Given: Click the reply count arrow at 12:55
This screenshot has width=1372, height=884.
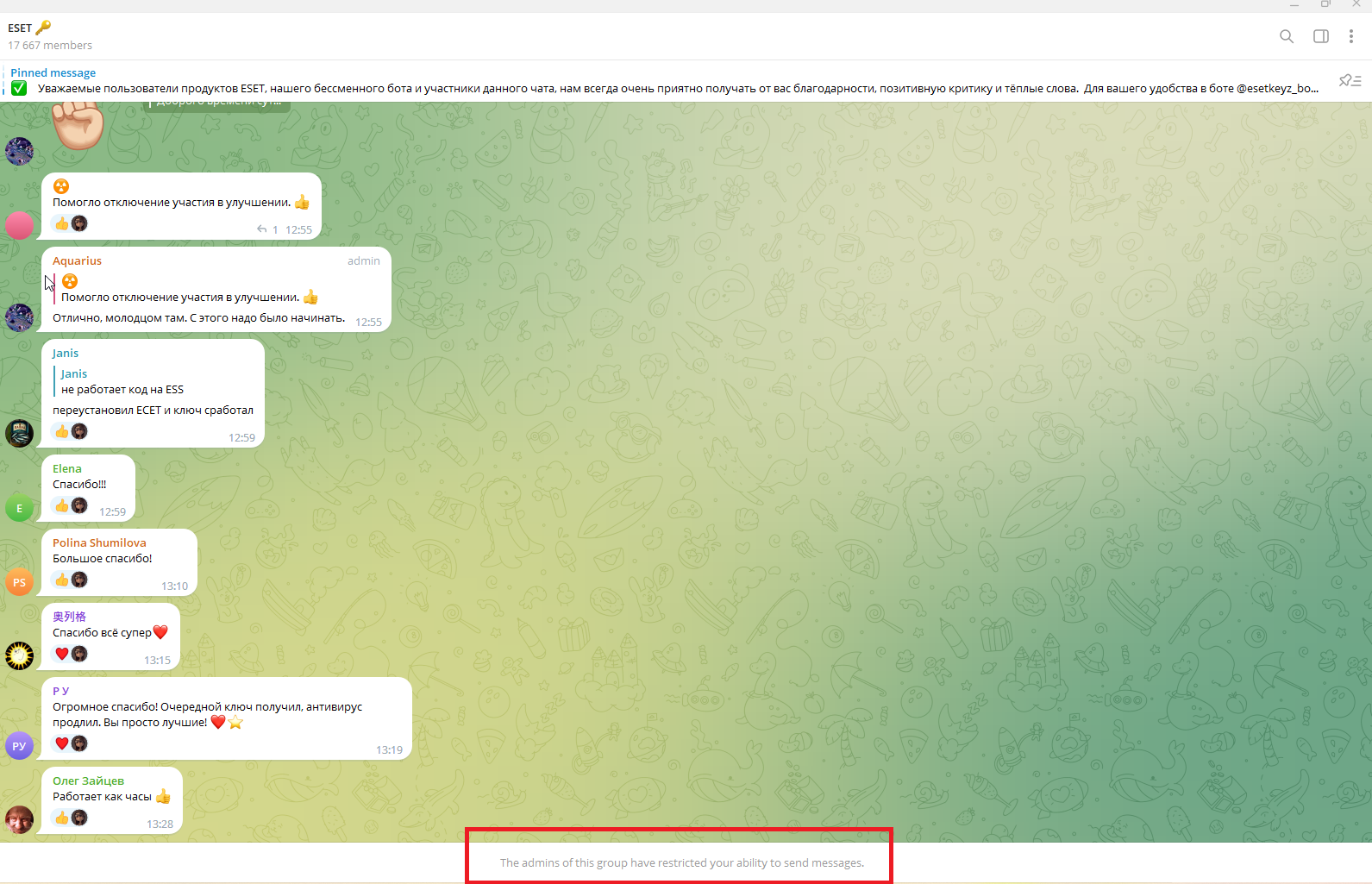Looking at the screenshot, I should pos(267,229).
